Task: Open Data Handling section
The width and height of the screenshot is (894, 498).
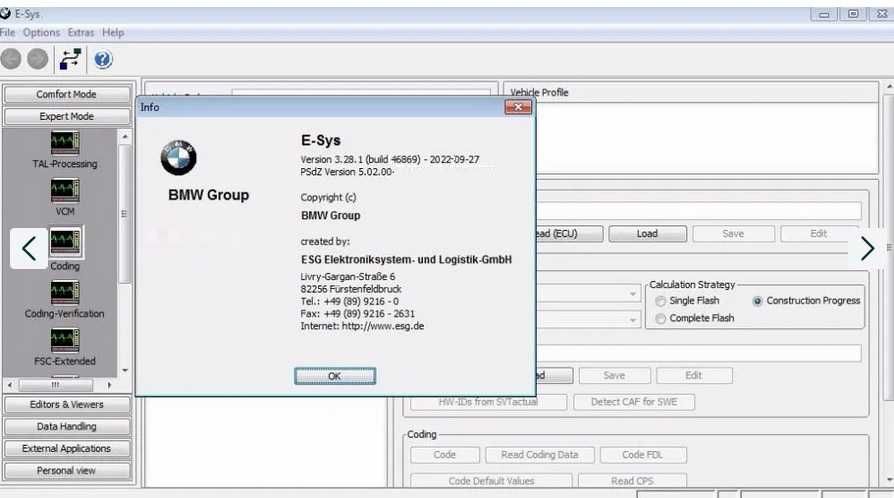Action: point(67,427)
